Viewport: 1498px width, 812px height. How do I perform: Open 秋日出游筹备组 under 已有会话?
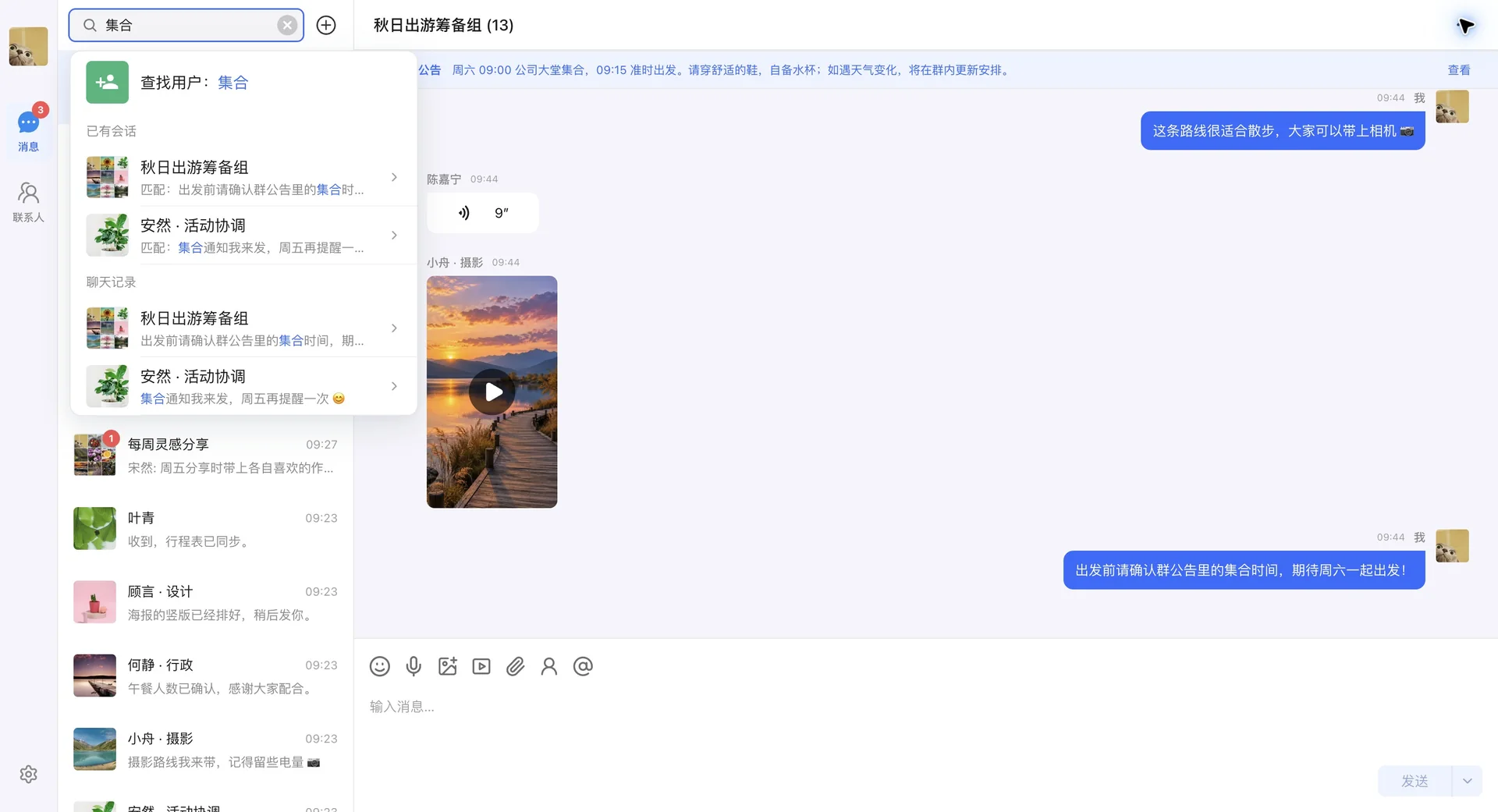point(243,177)
